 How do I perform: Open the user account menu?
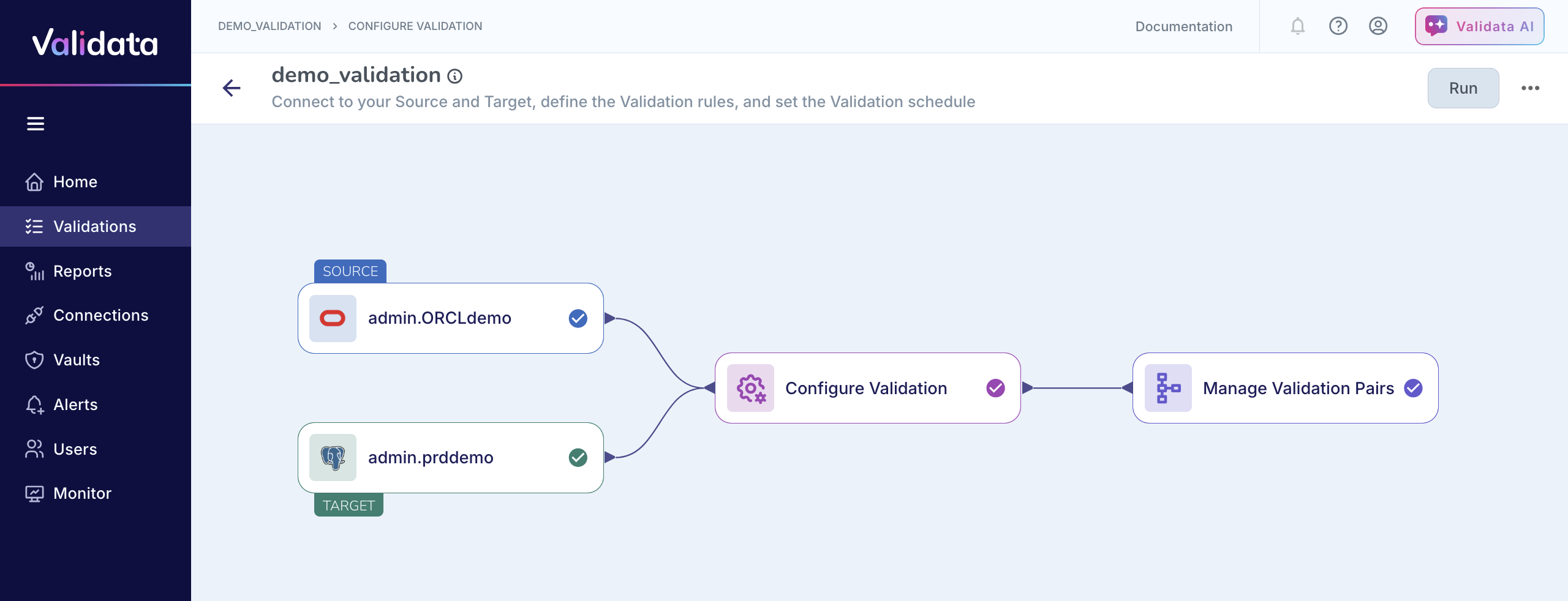pyautogui.click(x=1378, y=26)
